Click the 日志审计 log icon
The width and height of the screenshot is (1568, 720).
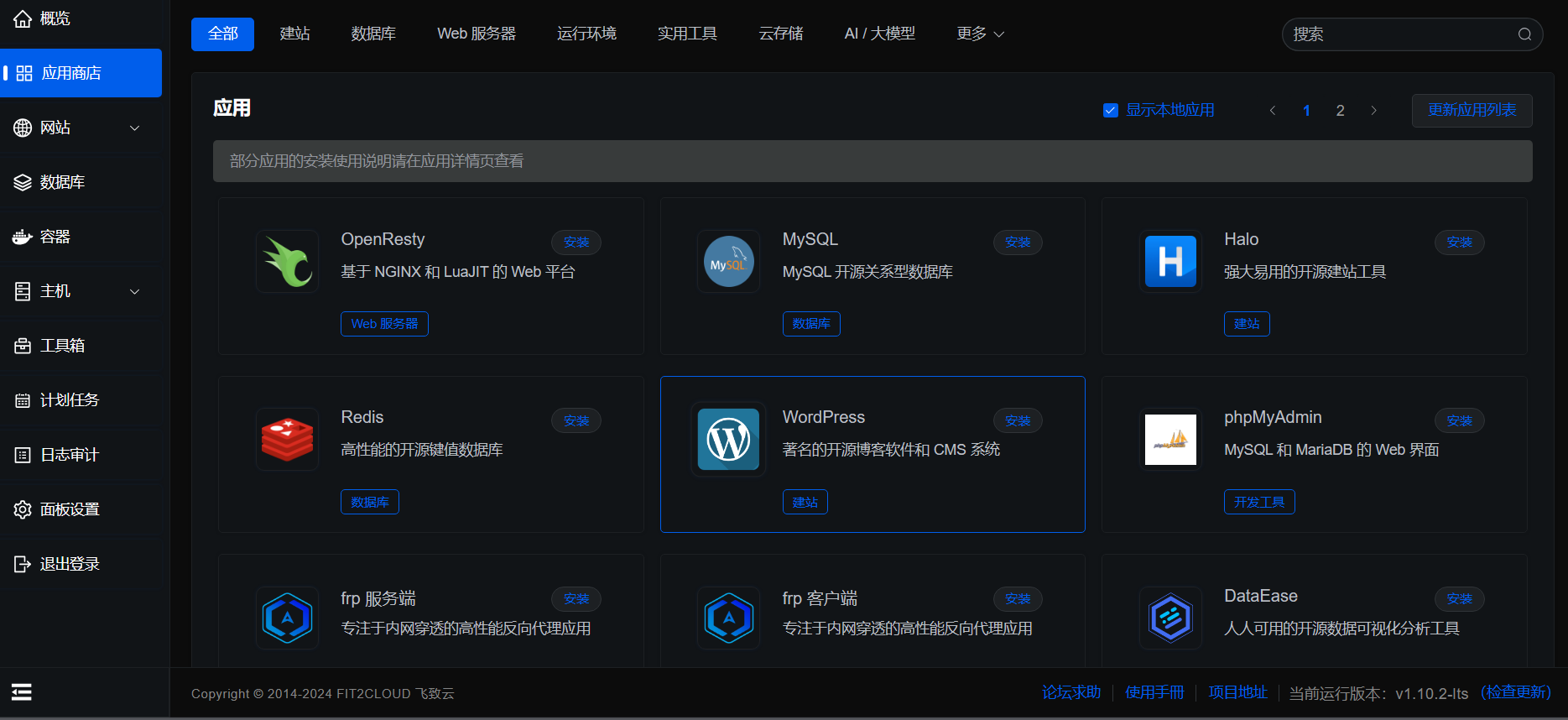pyautogui.click(x=23, y=455)
